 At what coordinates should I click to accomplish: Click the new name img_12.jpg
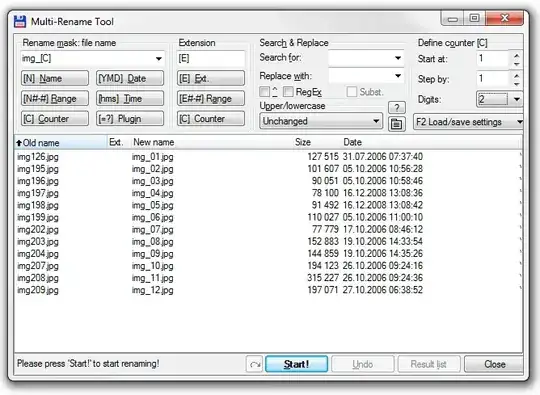pos(153,290)
